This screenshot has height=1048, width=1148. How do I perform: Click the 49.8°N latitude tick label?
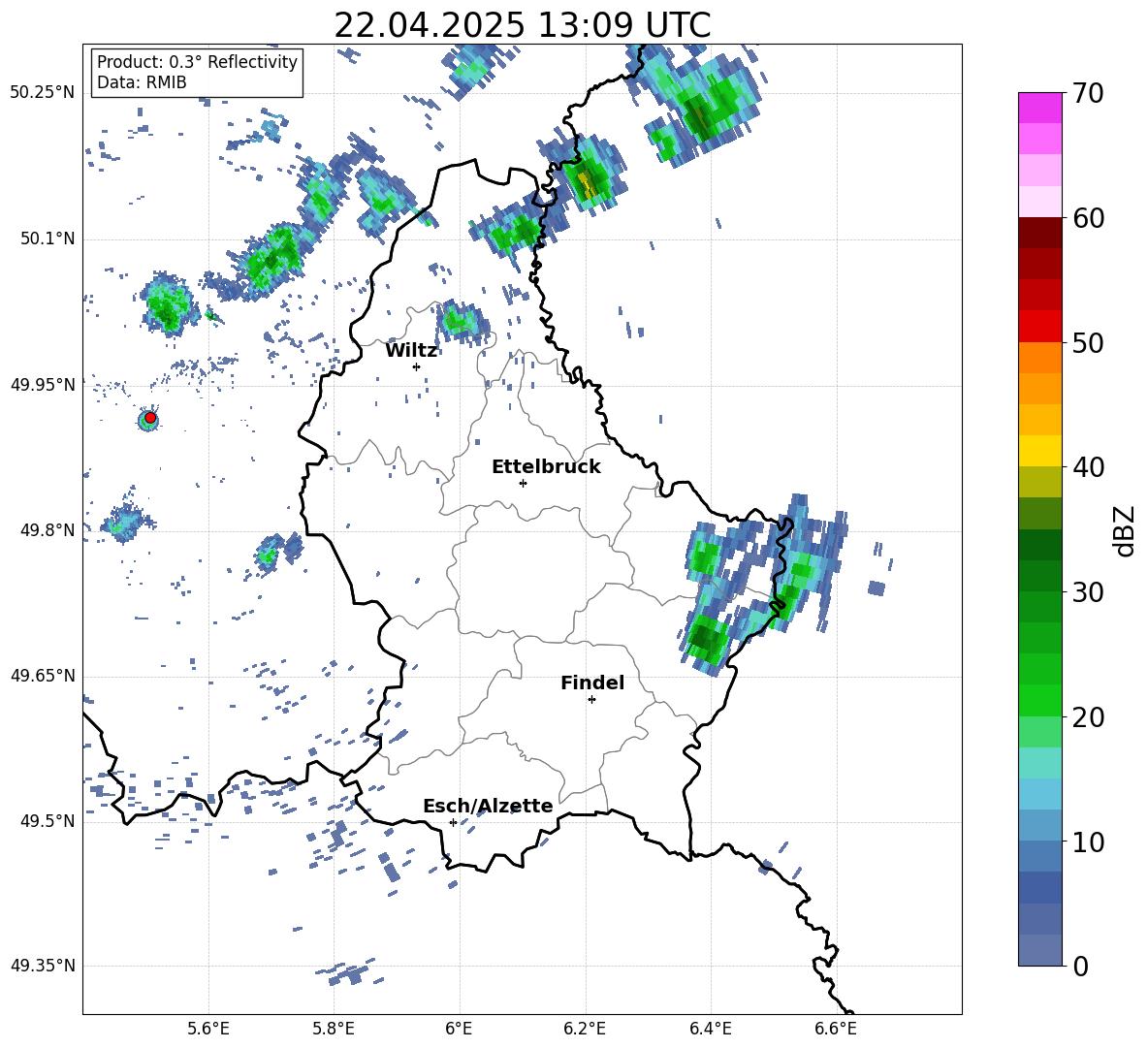(48, 530)
